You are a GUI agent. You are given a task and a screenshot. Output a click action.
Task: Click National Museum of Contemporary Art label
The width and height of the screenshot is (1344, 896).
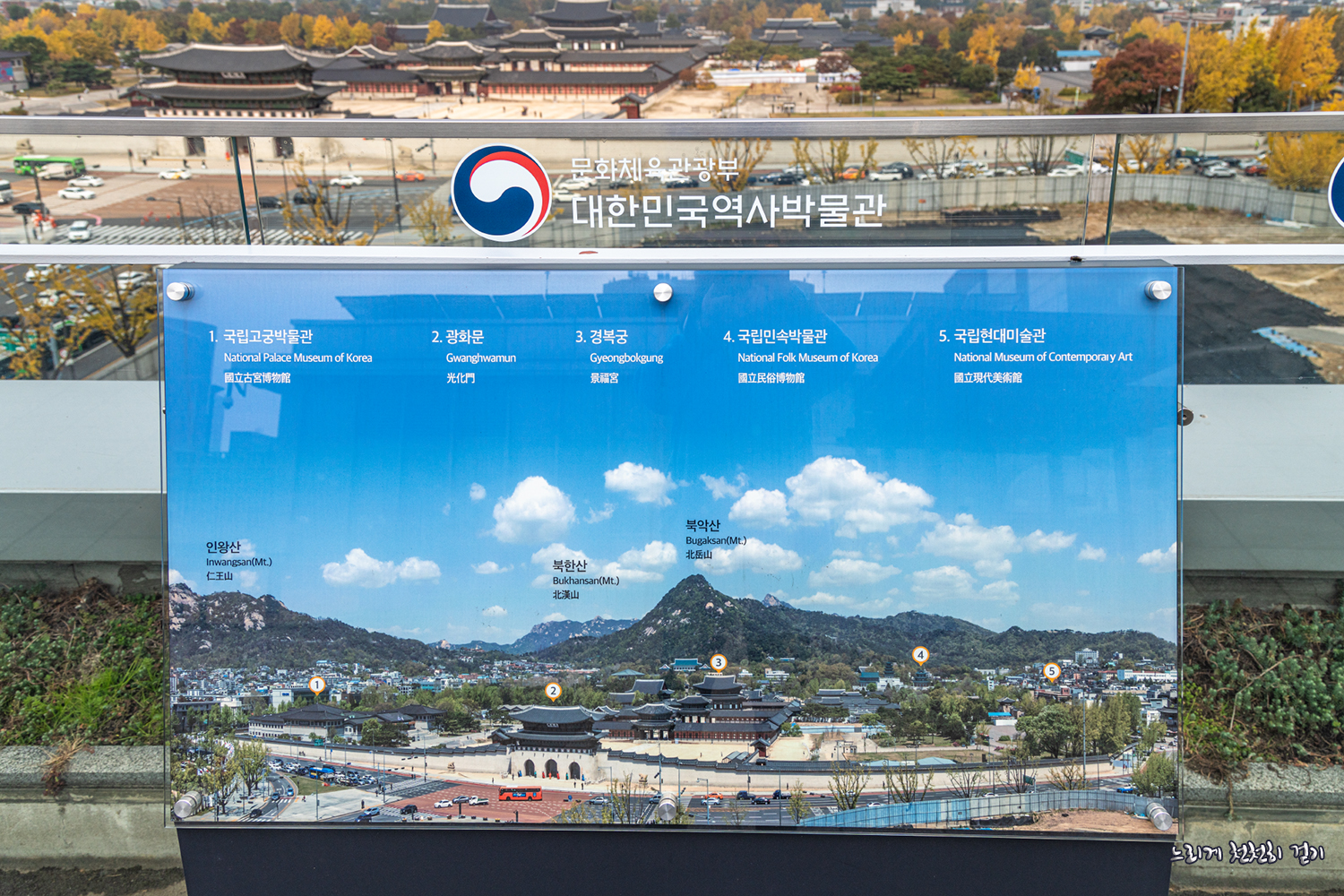click(1043, 357)
